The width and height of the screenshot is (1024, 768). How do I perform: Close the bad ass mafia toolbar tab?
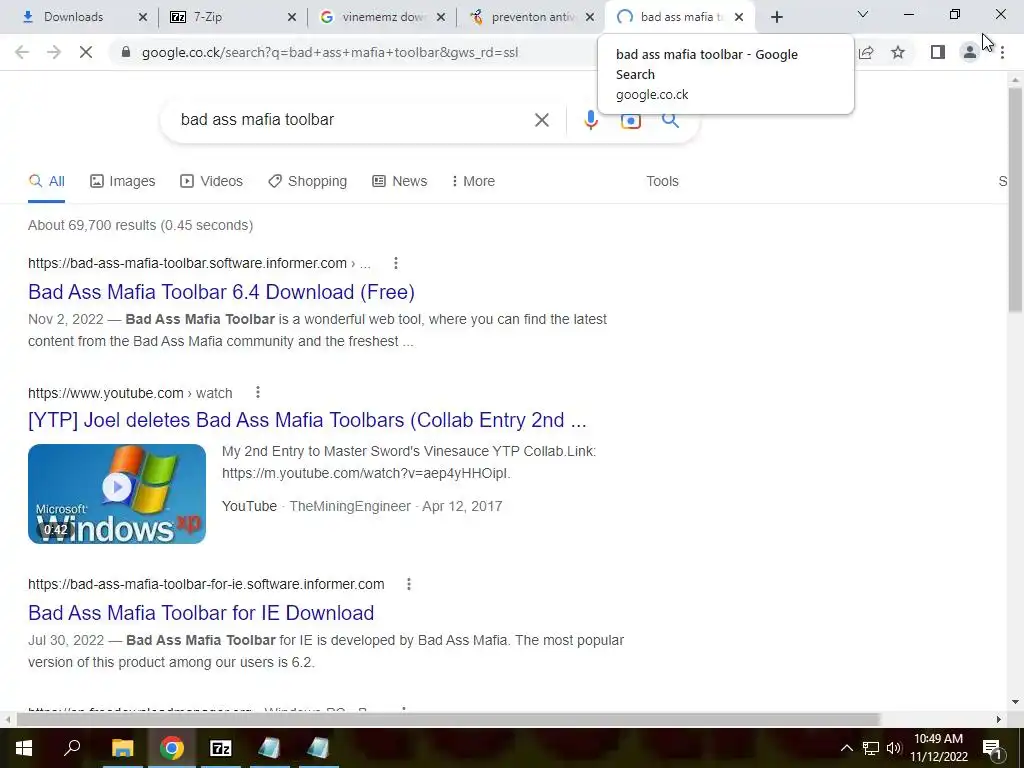[x=739, y=18]
